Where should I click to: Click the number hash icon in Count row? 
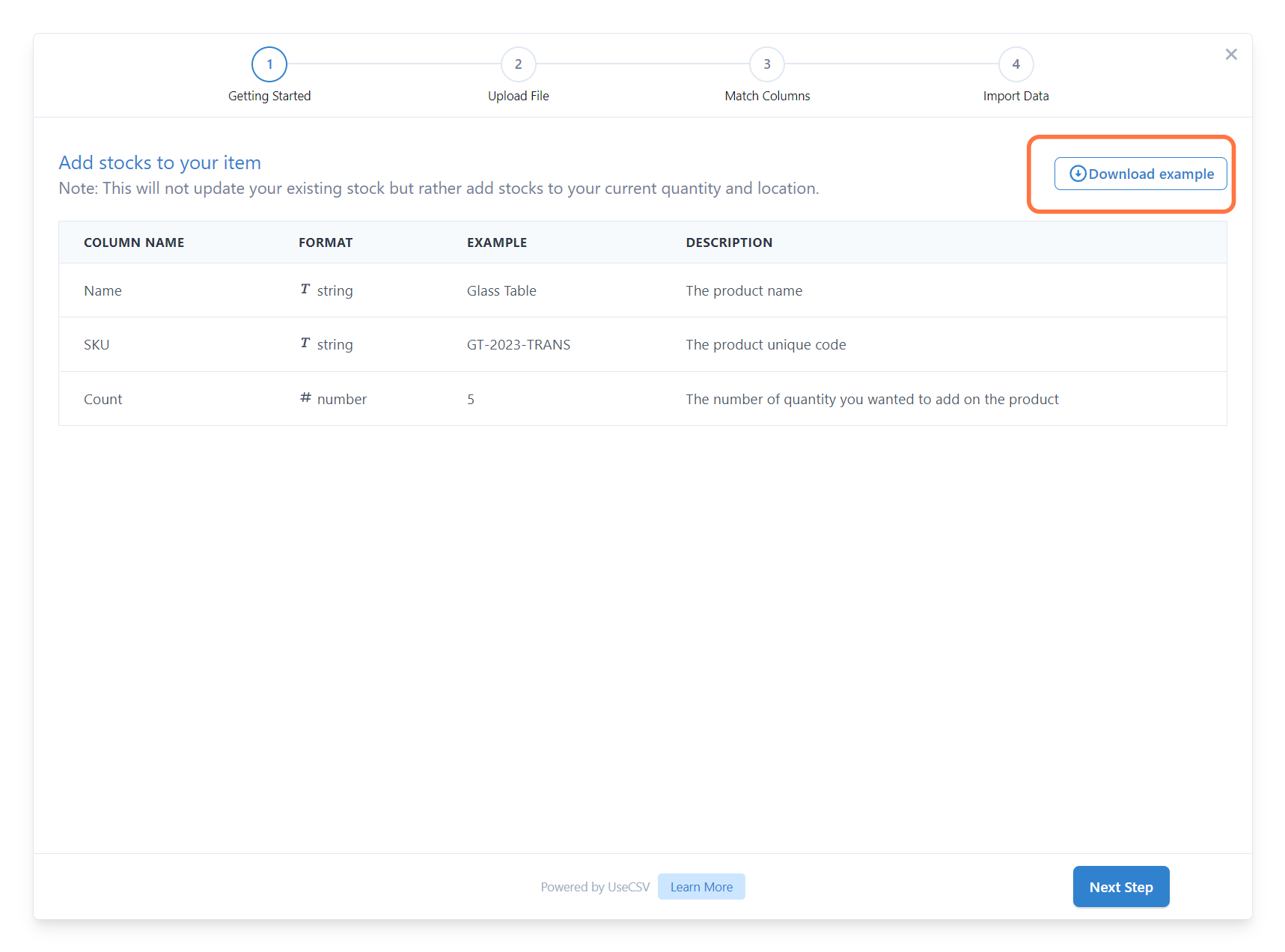click(305, 397)
